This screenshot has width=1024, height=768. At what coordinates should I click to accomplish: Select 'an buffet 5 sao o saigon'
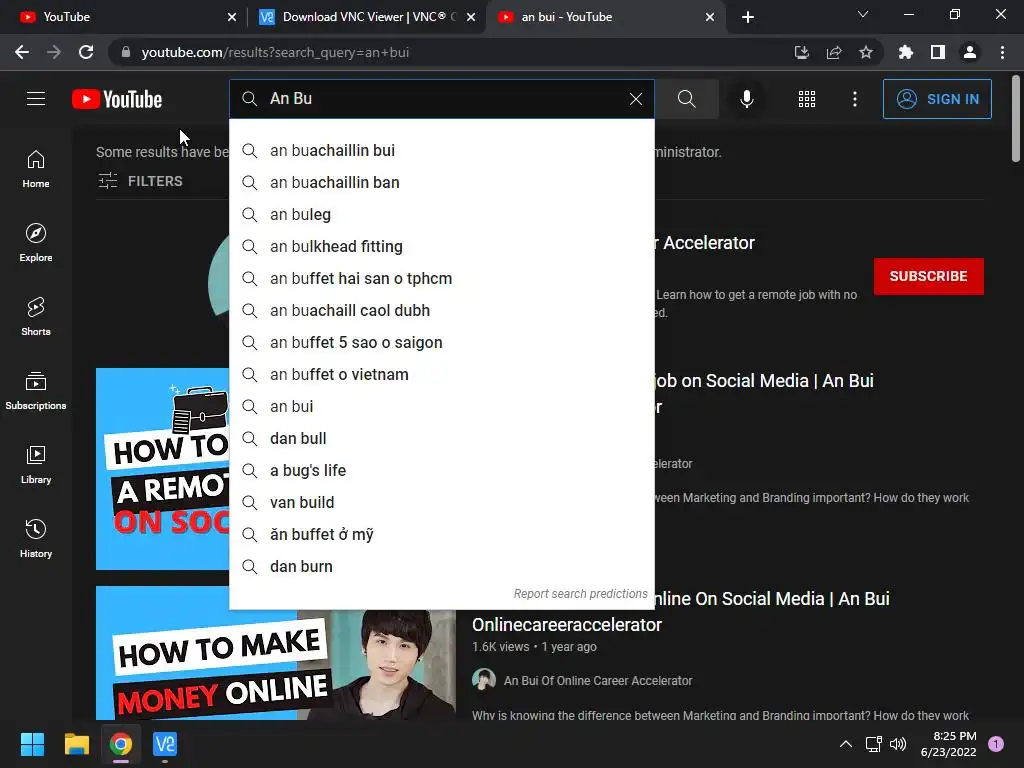441,342
